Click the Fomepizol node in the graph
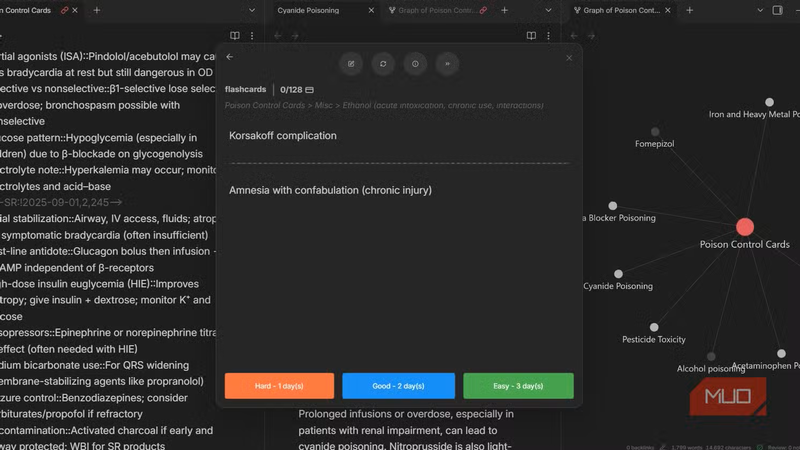This screenshot has height=450, width=800. pos(655,132)
